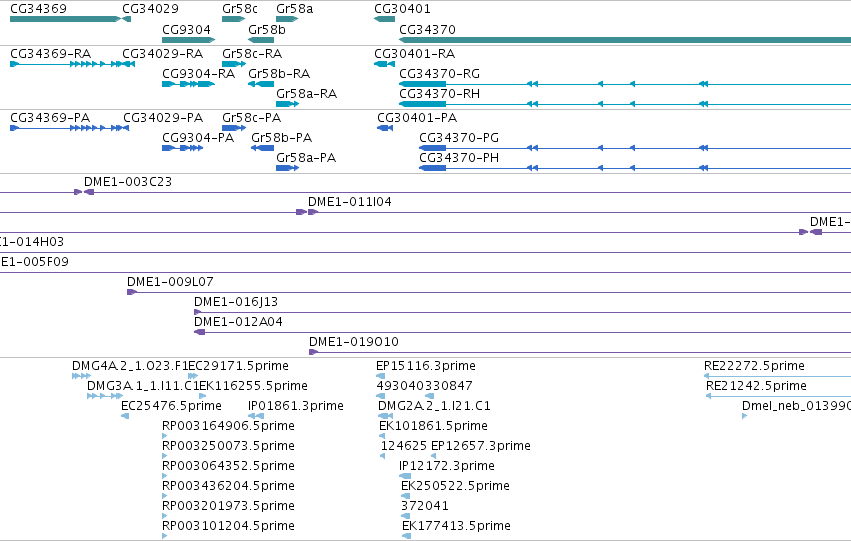This screenshot has width=851, height=541.
Task: Select the 005F09 clone label
Action: click(x=34, y=262)
